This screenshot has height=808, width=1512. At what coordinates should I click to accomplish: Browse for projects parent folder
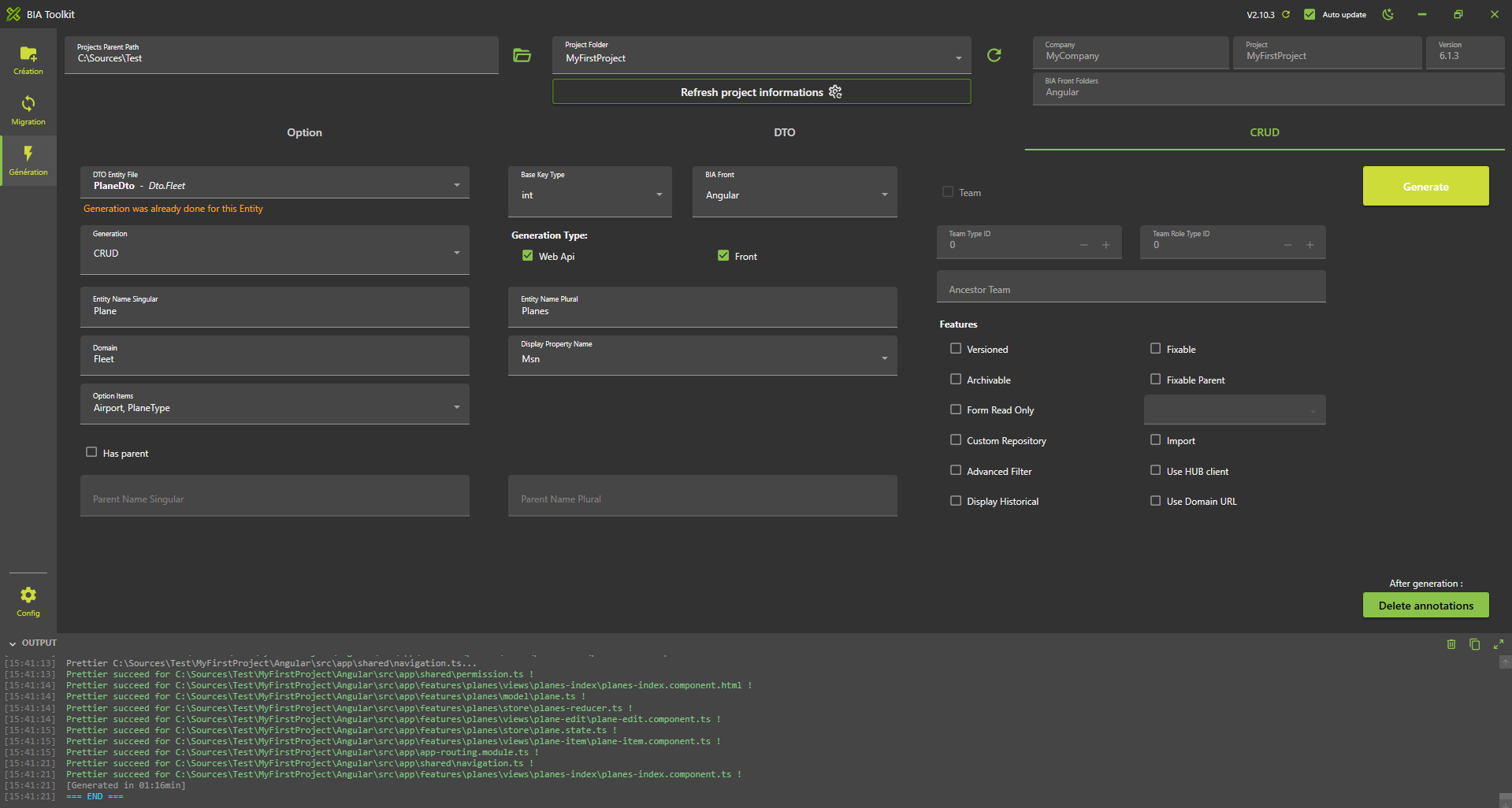pos(522,55)
